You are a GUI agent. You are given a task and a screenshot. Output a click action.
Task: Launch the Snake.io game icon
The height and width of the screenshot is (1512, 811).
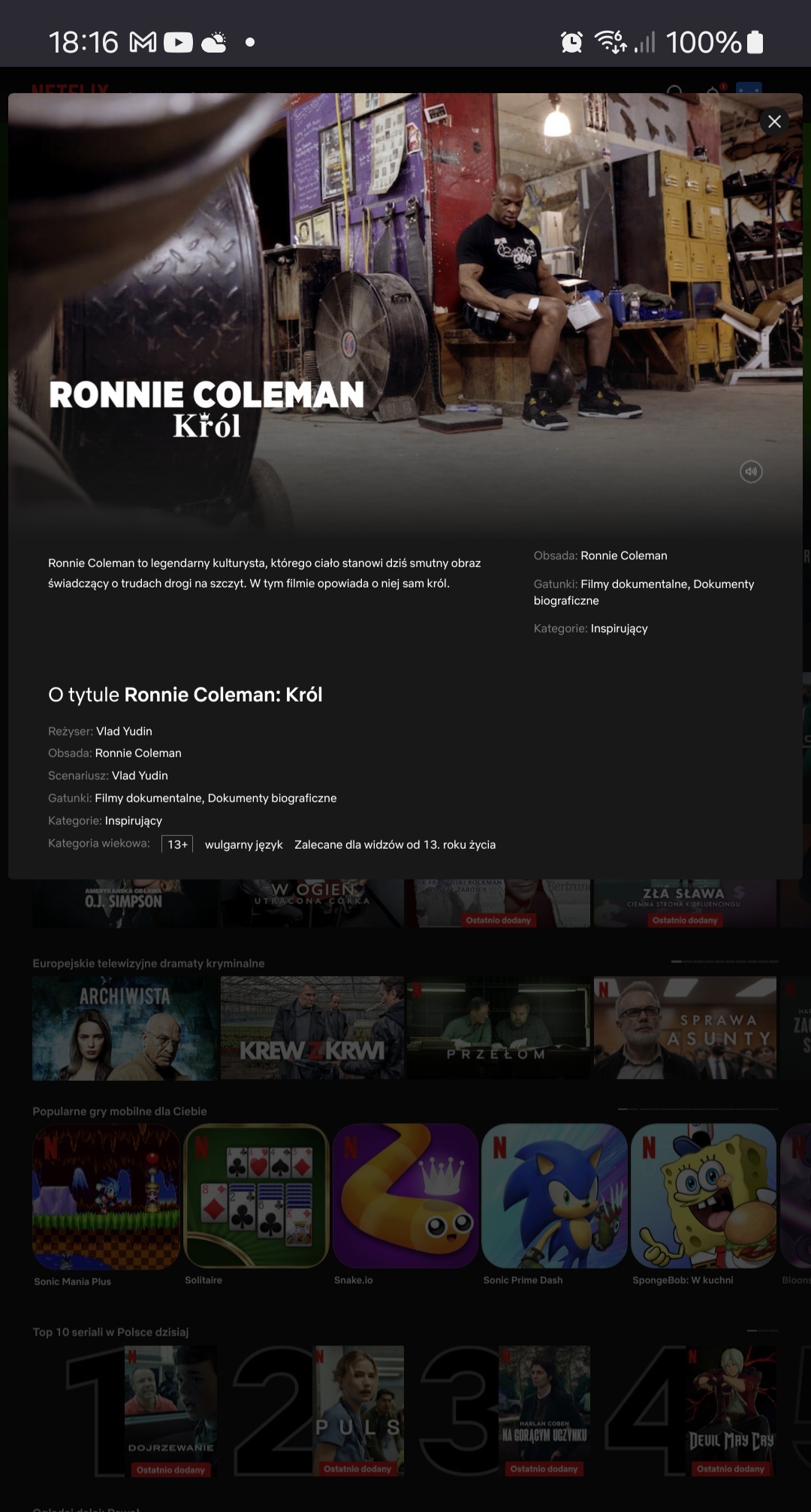(x=405, y=1197)
